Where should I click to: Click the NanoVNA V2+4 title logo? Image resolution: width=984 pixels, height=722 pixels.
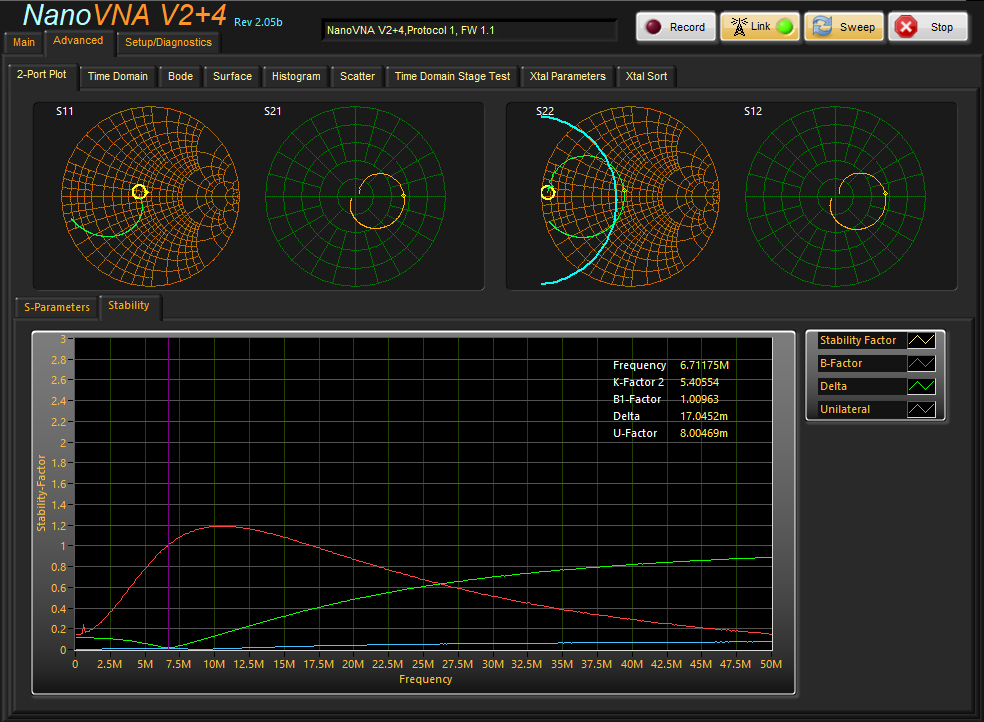click(x=124, y=15)
